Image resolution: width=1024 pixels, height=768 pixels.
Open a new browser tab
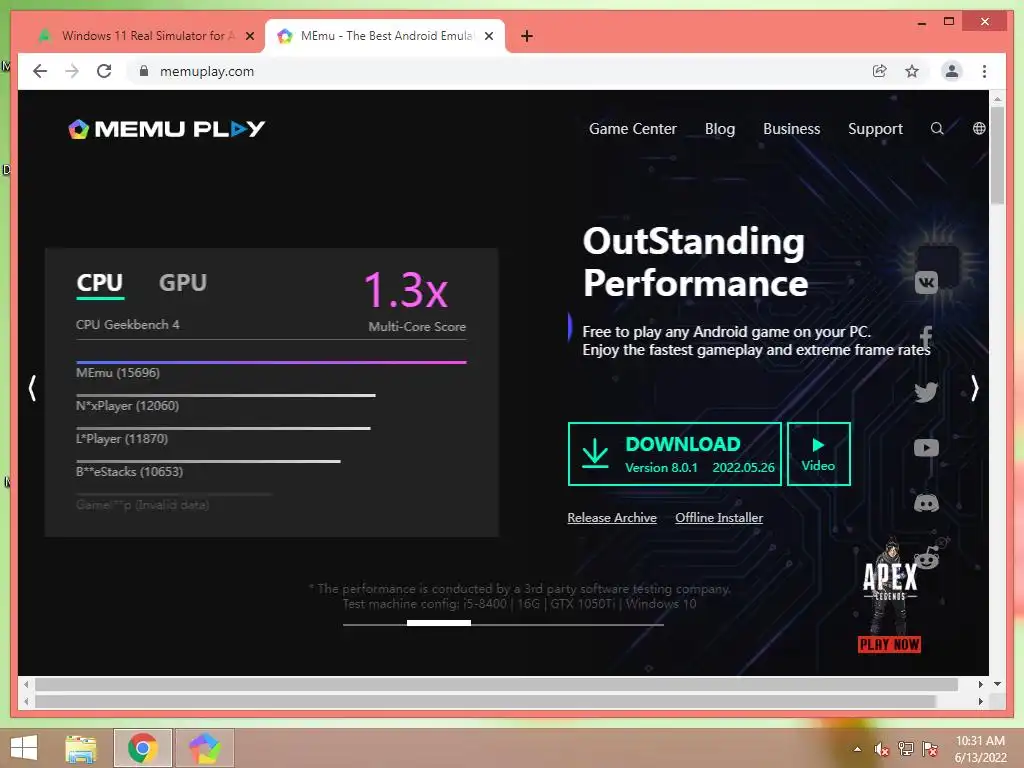527,36
